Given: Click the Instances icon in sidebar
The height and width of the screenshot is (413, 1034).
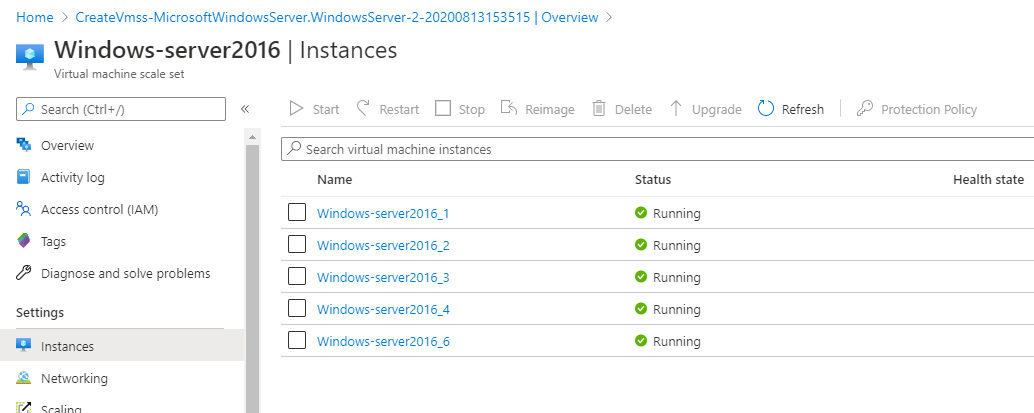Looking at the screenshot, I should [x=24, y=346].
